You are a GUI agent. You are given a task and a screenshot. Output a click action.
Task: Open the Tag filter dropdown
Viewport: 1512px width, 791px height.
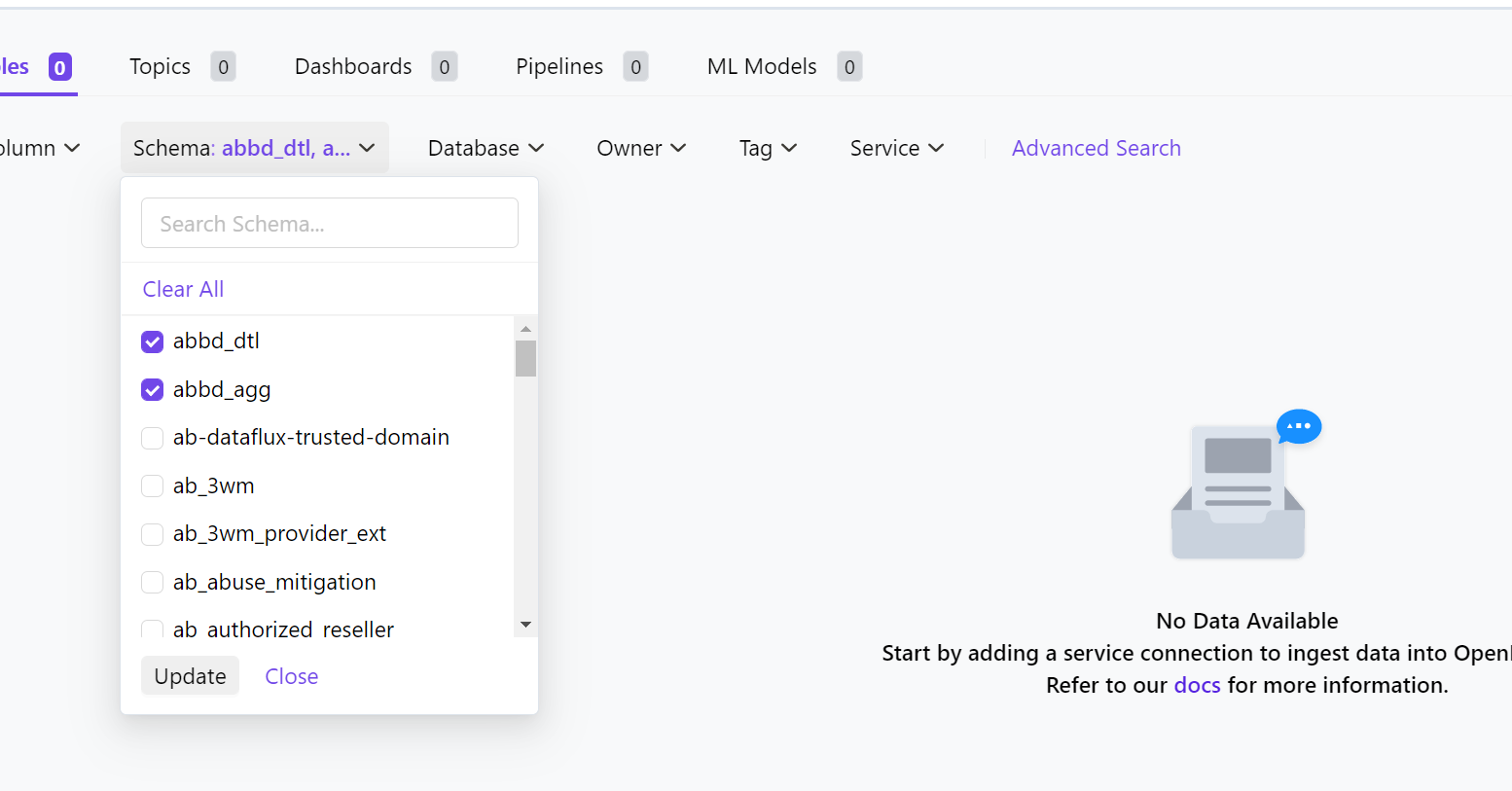tap(768, 148)
